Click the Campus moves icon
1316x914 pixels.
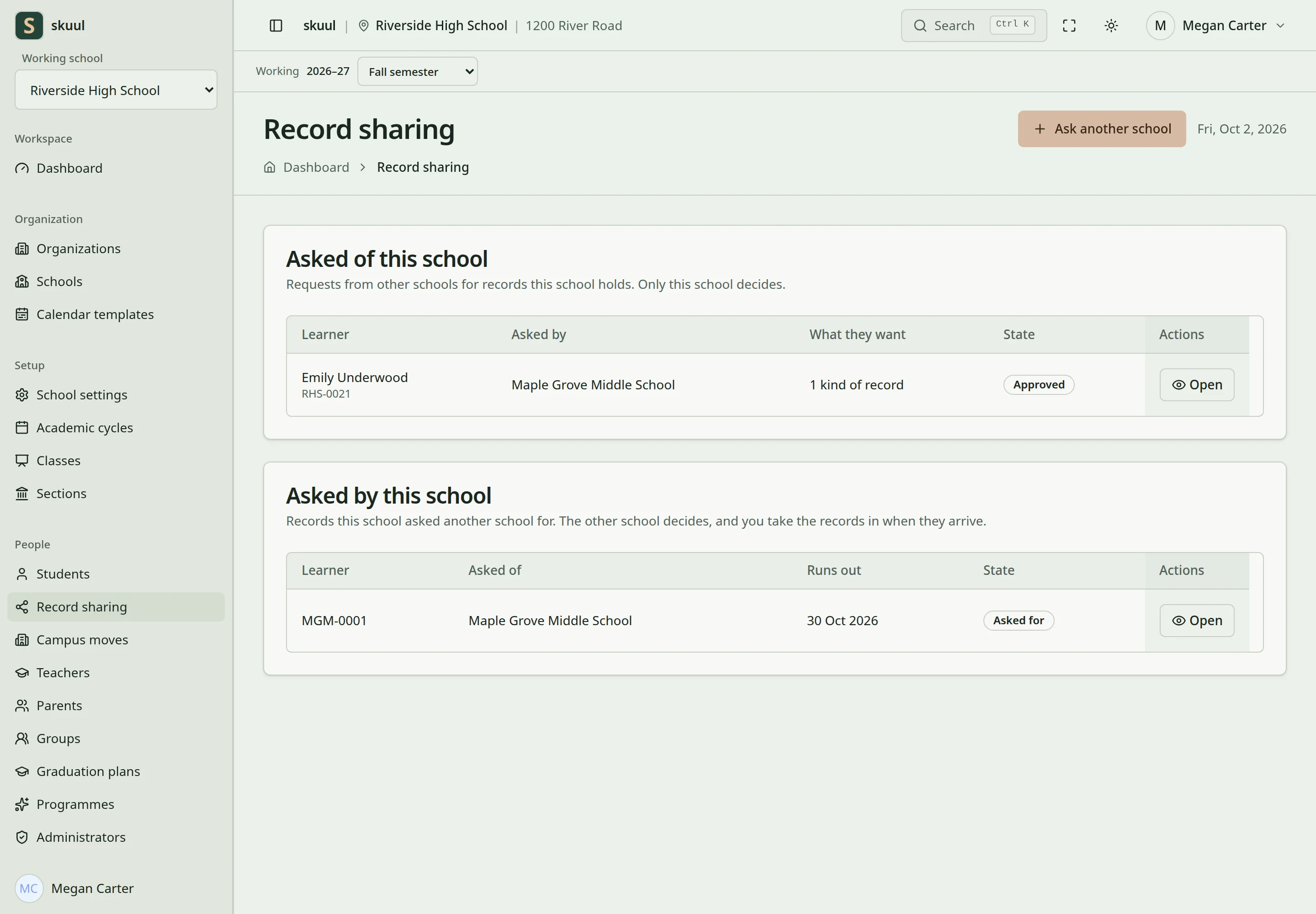pos(22,640)
